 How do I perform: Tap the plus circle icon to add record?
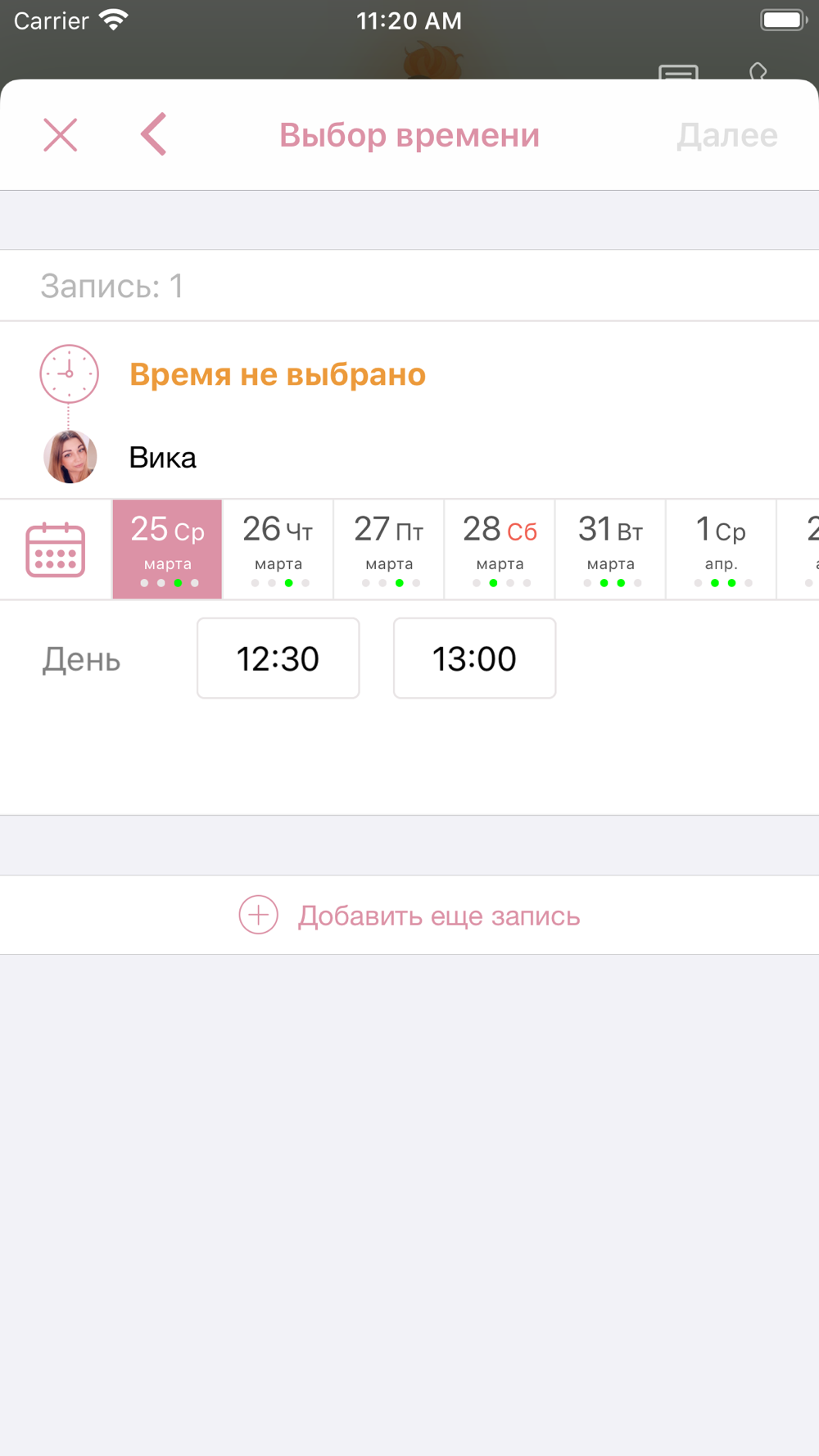[x=258, y=915]
